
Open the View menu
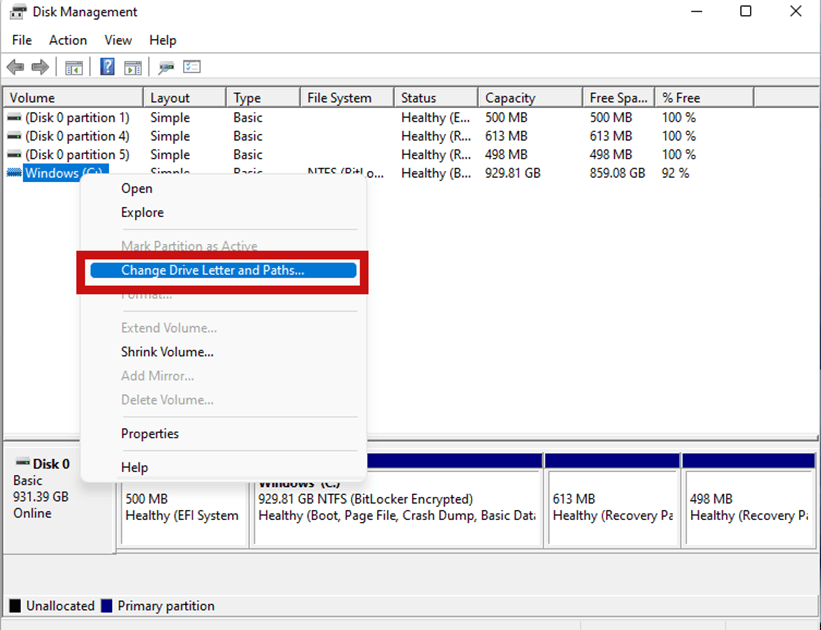[118, 40]
